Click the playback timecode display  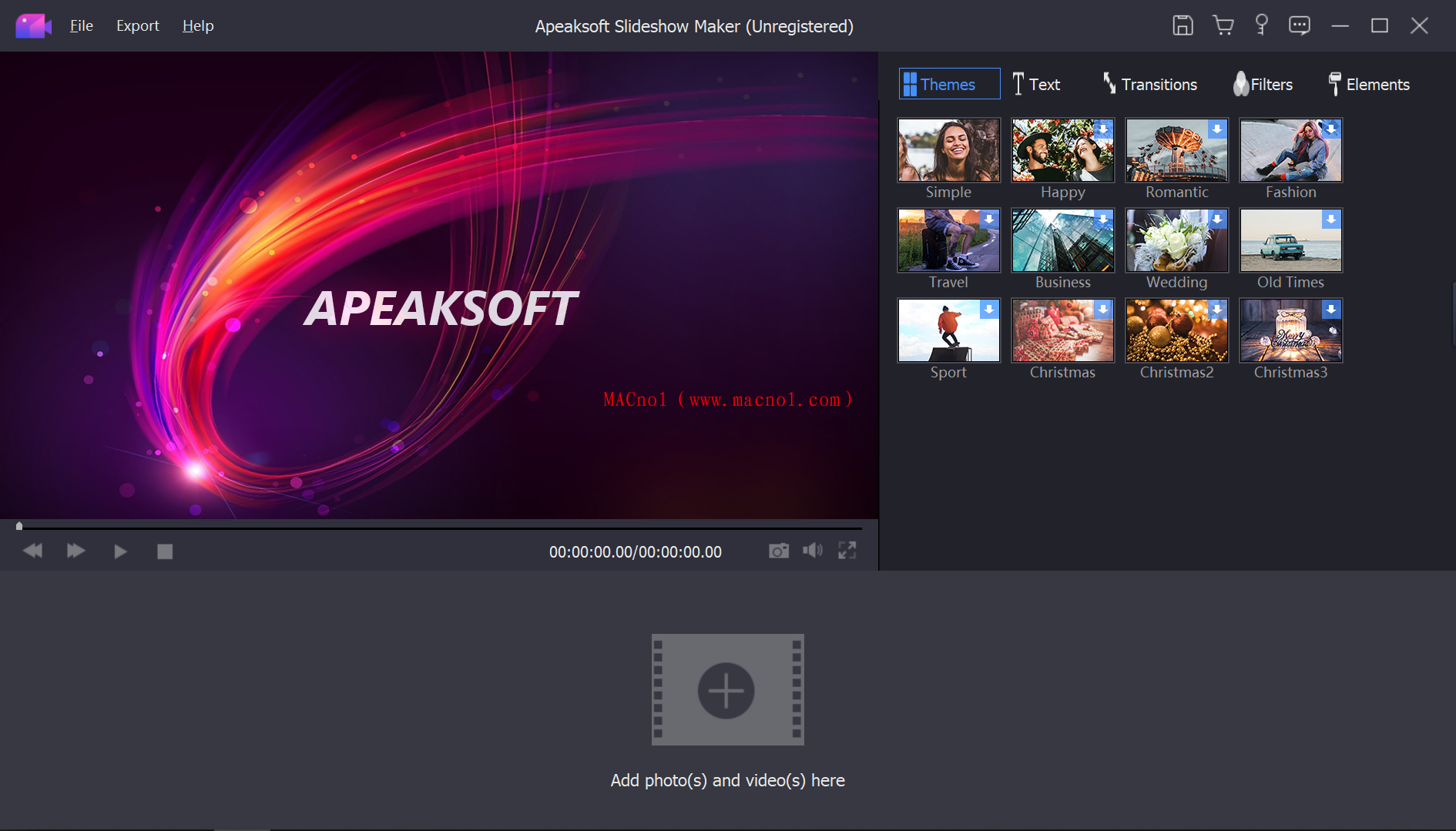point(636,551)
